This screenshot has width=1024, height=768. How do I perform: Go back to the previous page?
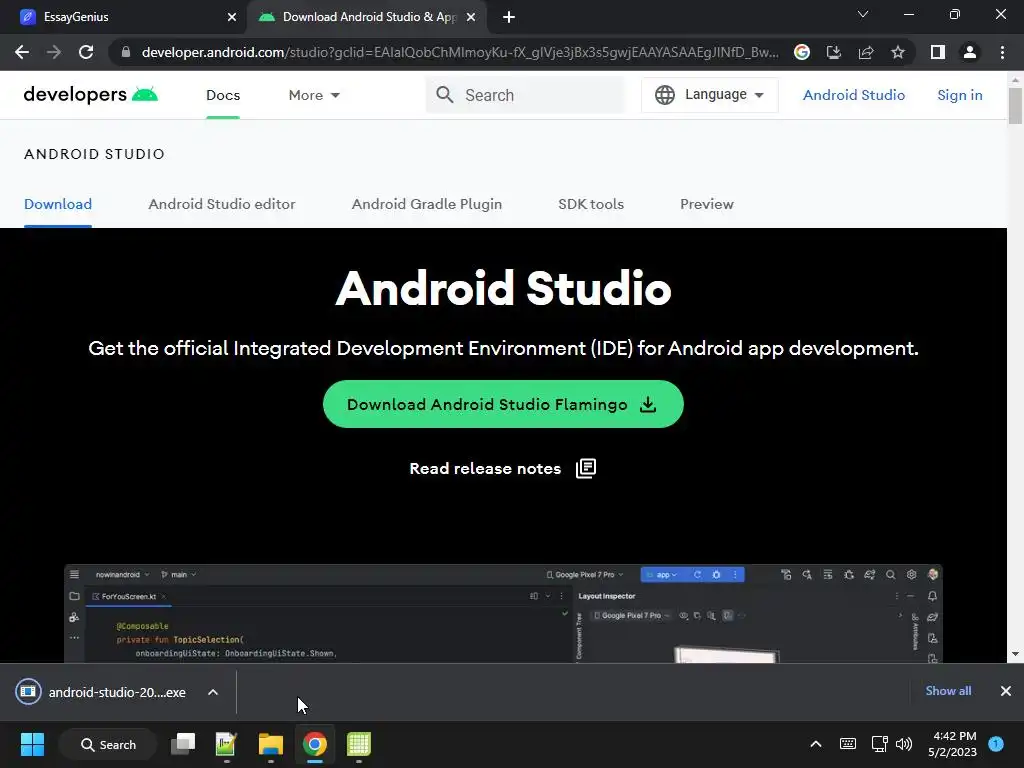tap(22, 52)
